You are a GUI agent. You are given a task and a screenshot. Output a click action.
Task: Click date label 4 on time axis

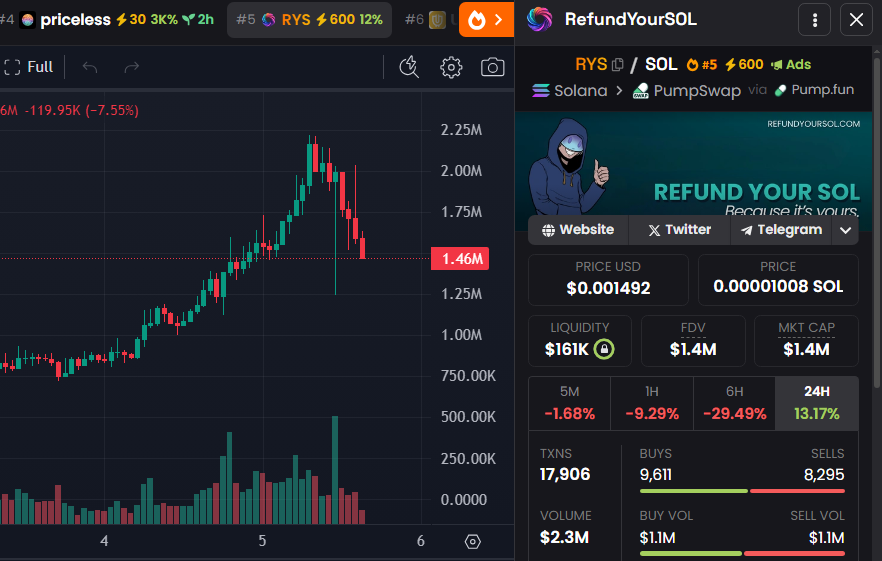pyautogui.click(x=104, y=541)
